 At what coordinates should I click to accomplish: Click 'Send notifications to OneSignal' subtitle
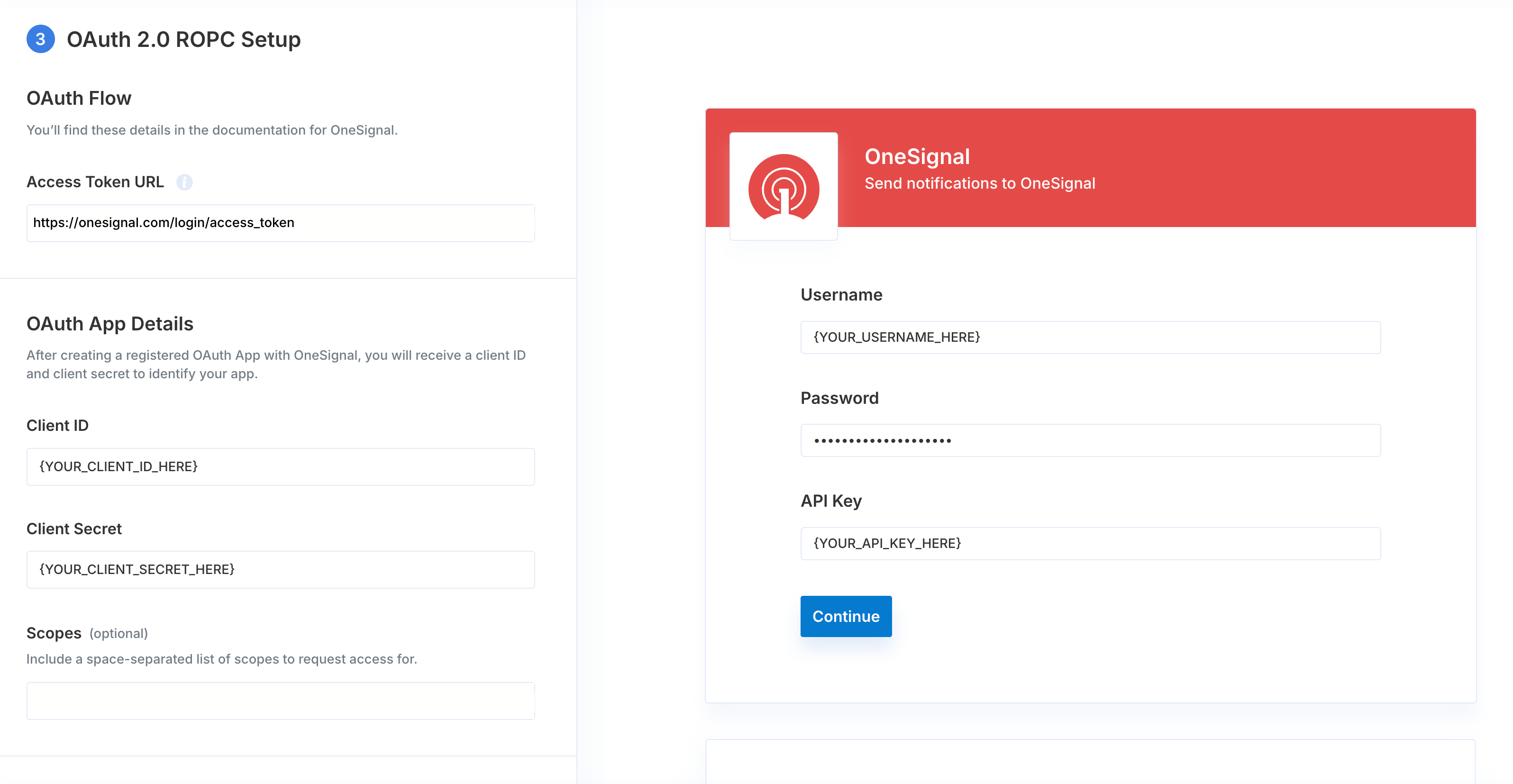(980, 183)
